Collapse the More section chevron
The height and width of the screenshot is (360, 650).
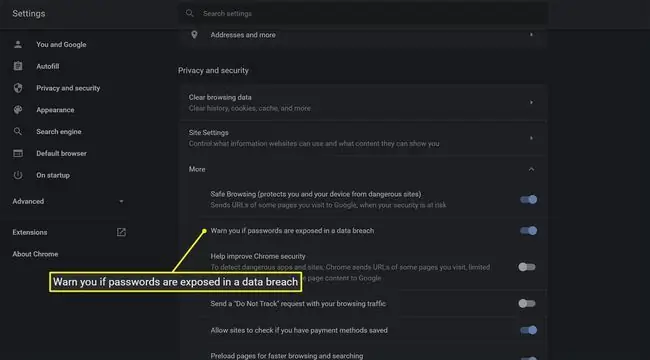531,169
